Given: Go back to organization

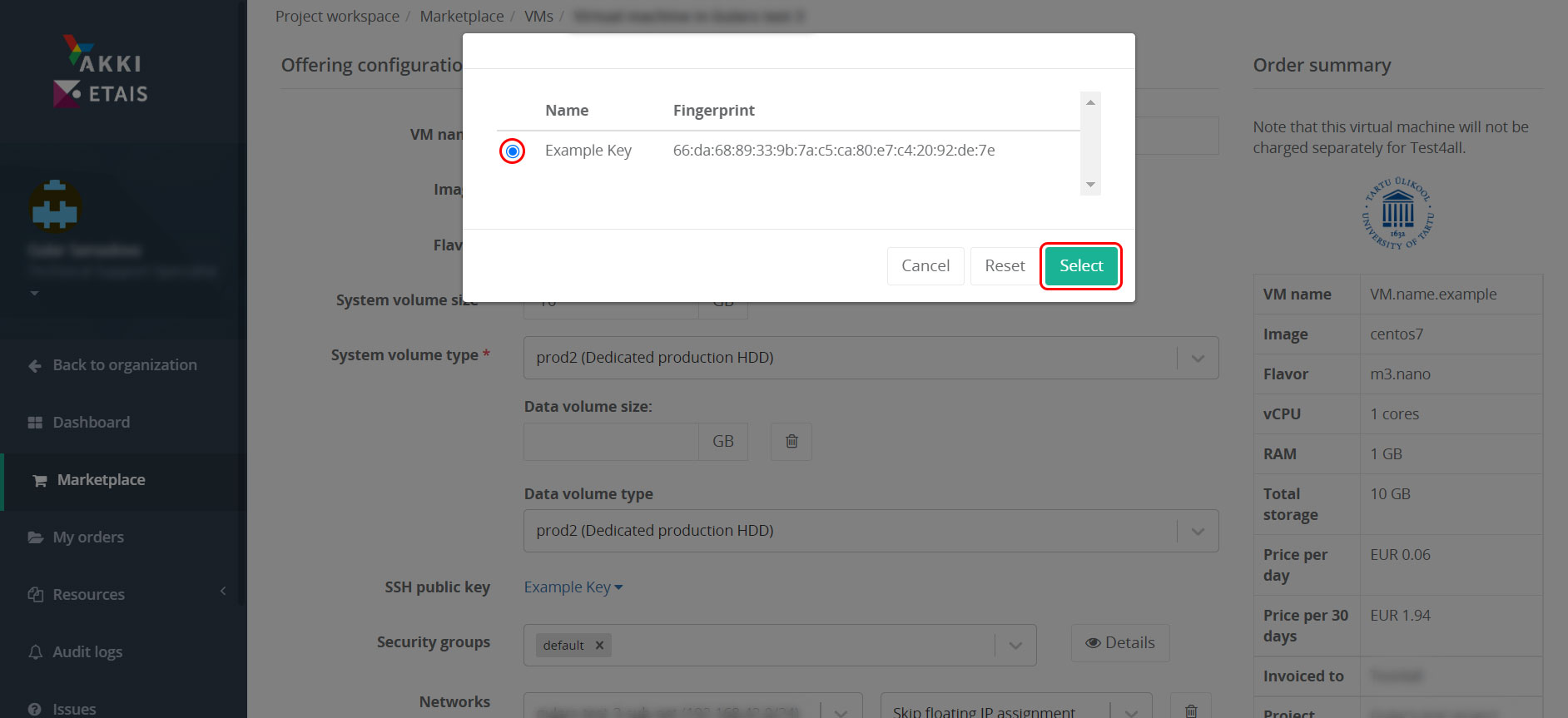Looking at the screenshot, I should coord(124,365).
